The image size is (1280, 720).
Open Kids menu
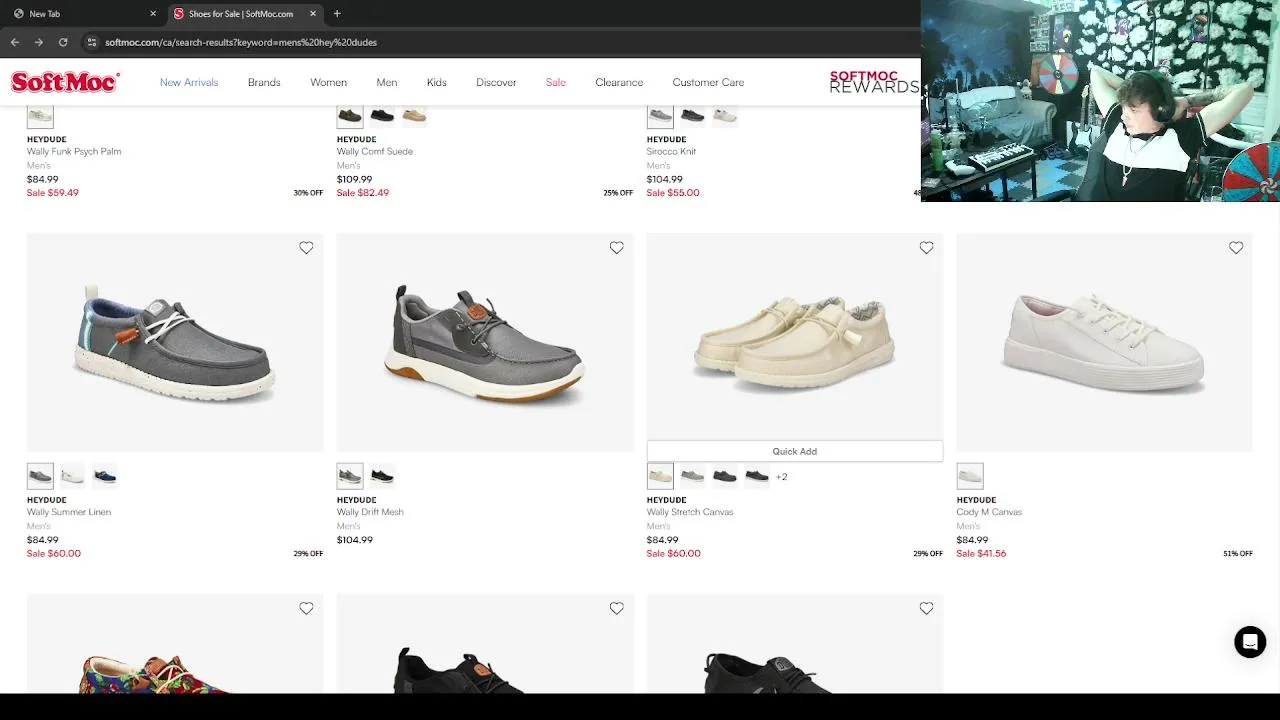tap(437, 82)
